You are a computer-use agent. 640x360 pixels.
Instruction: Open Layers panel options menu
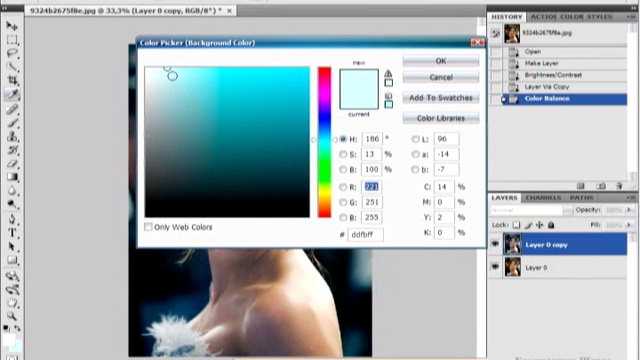click(x=631, y=198)
